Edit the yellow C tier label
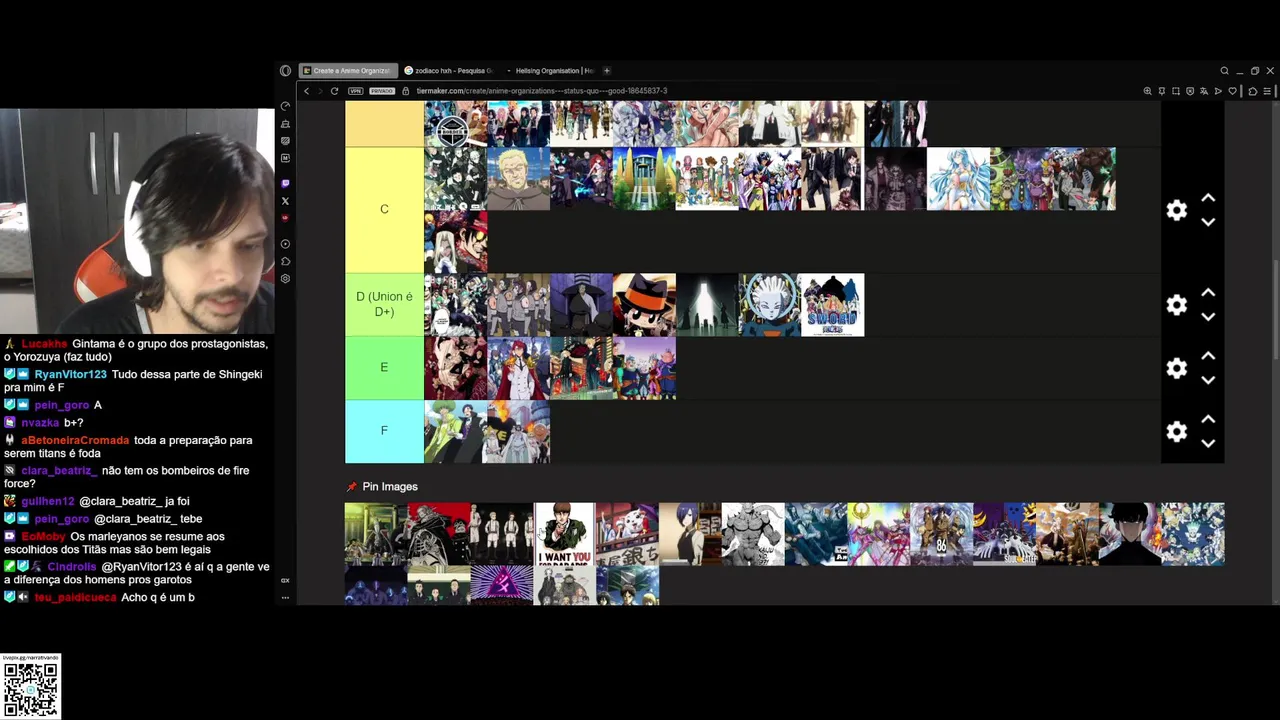 pos(384,210)
